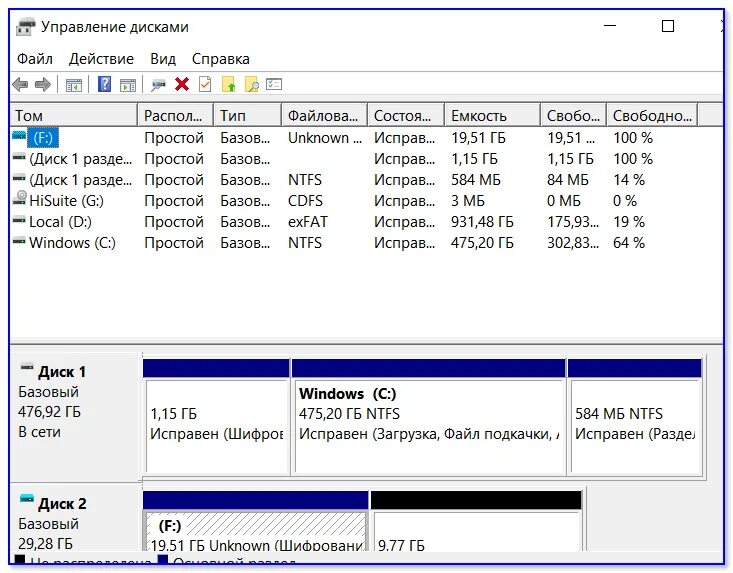Sort by the Свобо... column header
Viewport: 733px width, 573px height.
click(x=573, y=115)
